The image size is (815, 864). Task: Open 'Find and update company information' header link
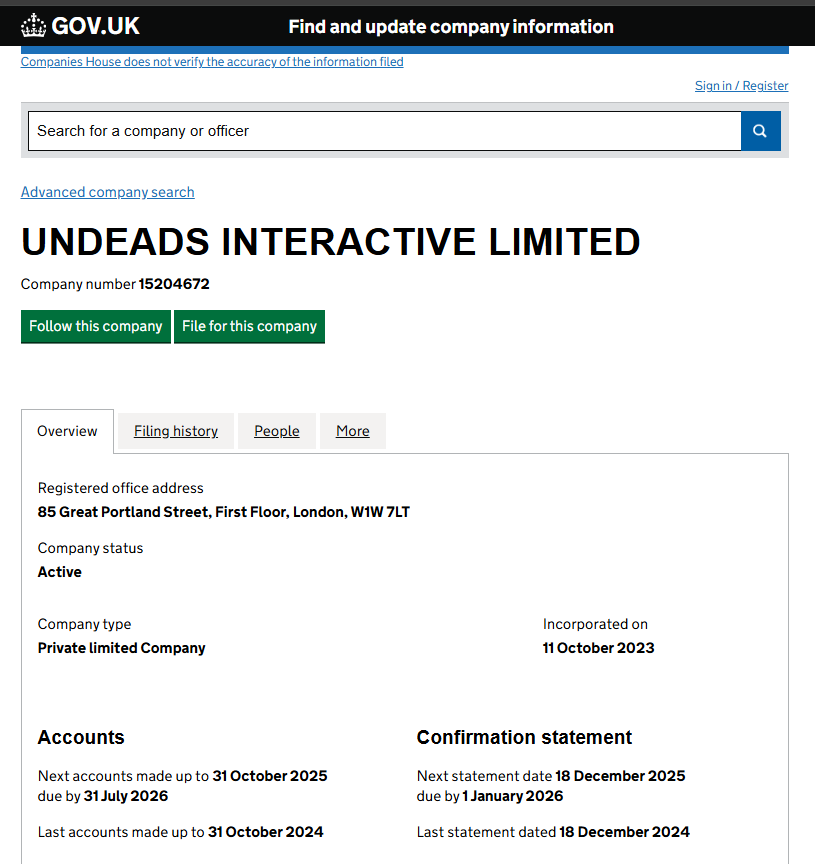(451, 27)
